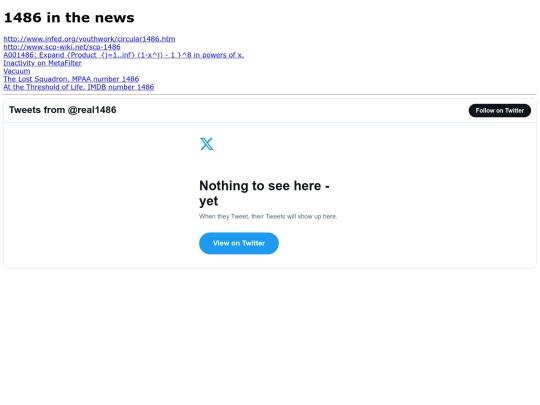Open Inactivity on MetaFilter link
This screenshot has width=540, height=405.
42,63
